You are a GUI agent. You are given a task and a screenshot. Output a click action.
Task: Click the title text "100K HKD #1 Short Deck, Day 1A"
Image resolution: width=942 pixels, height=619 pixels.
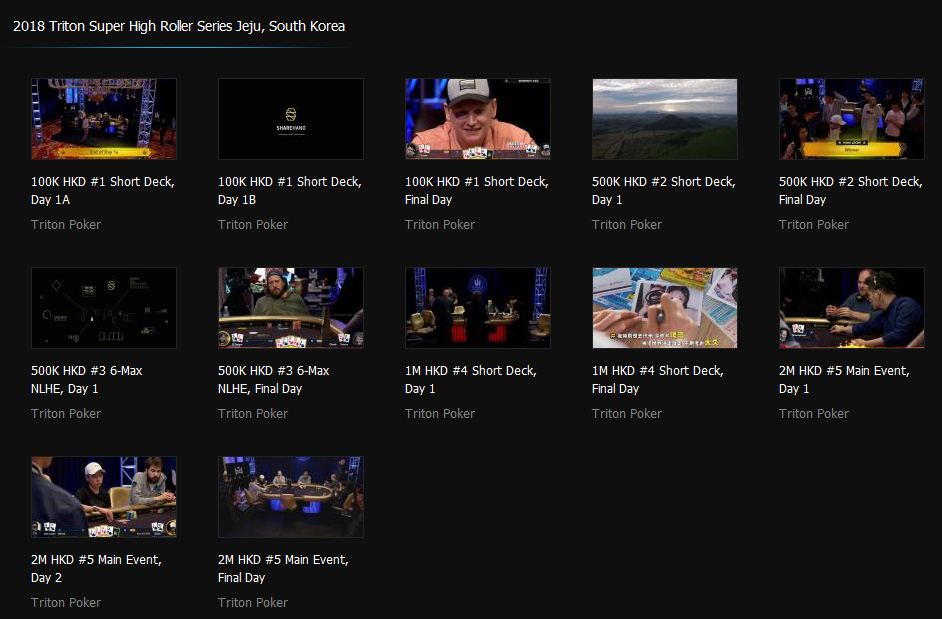(103, 190)
